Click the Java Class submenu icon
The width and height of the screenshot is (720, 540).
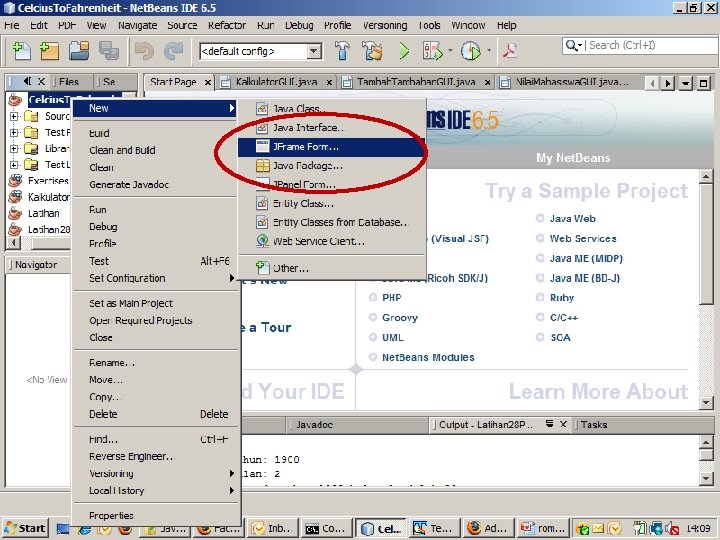(x=262, y=109)
